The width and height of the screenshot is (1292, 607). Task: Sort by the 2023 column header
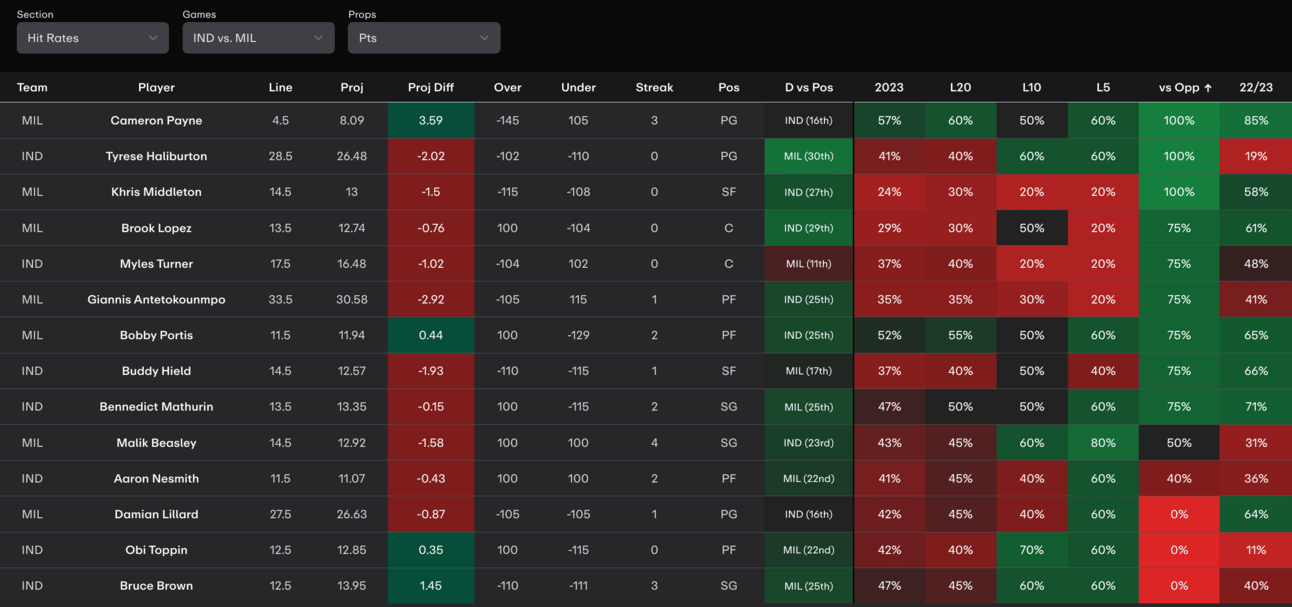[x=889, y=87]
